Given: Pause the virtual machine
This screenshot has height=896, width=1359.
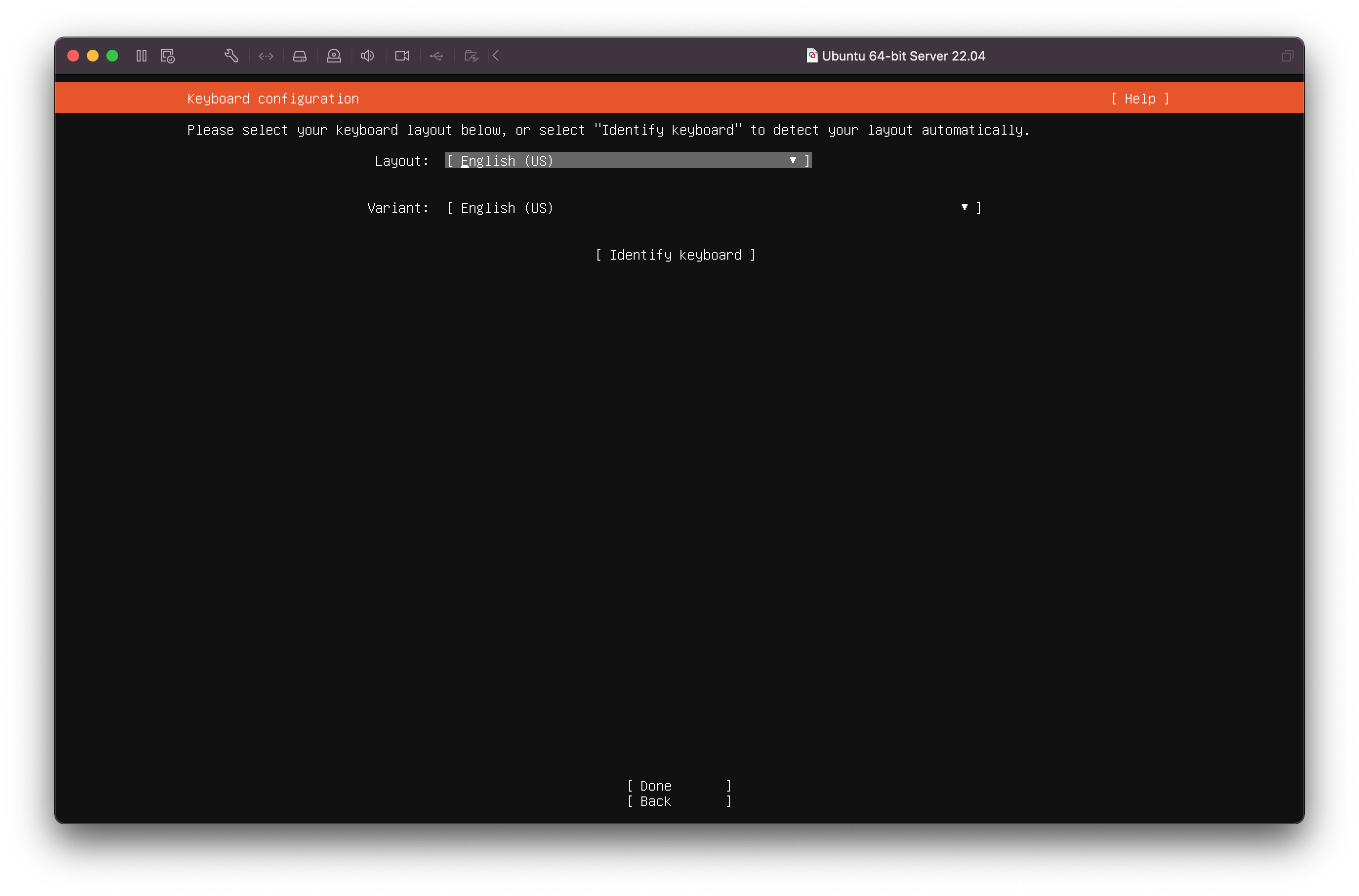Looking at the screenshot, I should pos(141,56).
